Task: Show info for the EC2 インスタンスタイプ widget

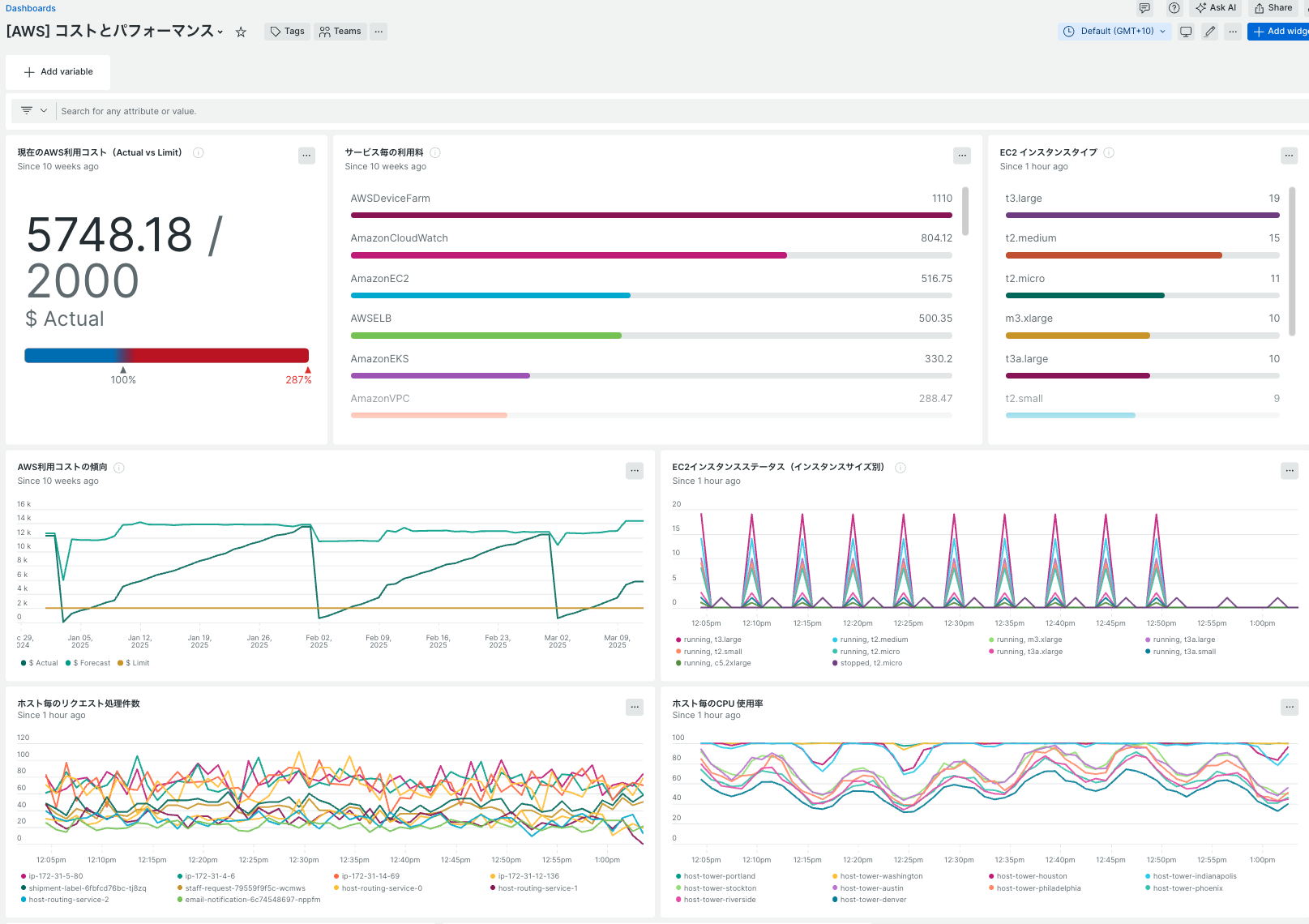Action: pos(1109,152)
